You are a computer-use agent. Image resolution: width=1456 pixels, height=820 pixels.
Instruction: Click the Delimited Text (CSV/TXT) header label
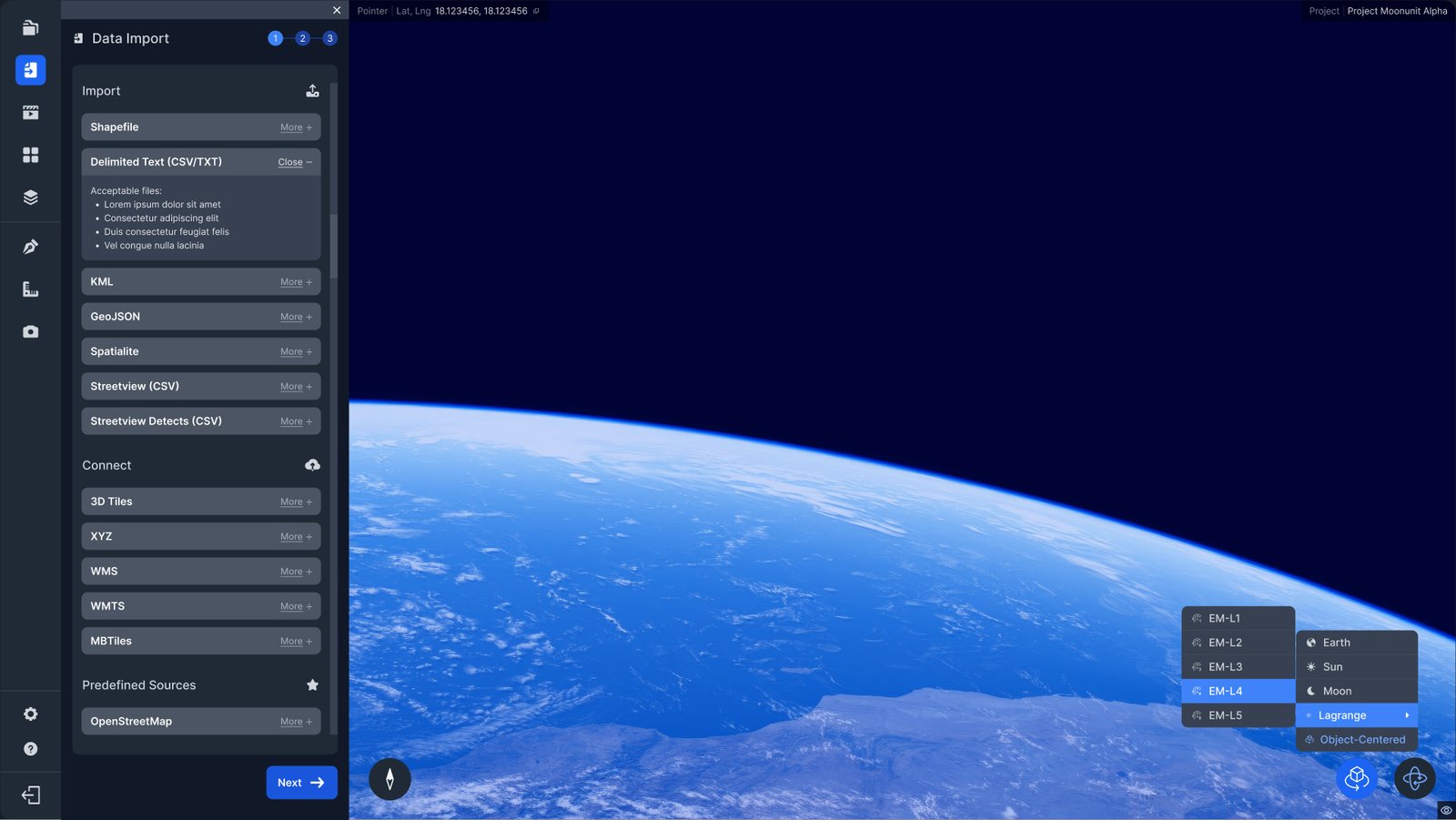click(156, 162)
